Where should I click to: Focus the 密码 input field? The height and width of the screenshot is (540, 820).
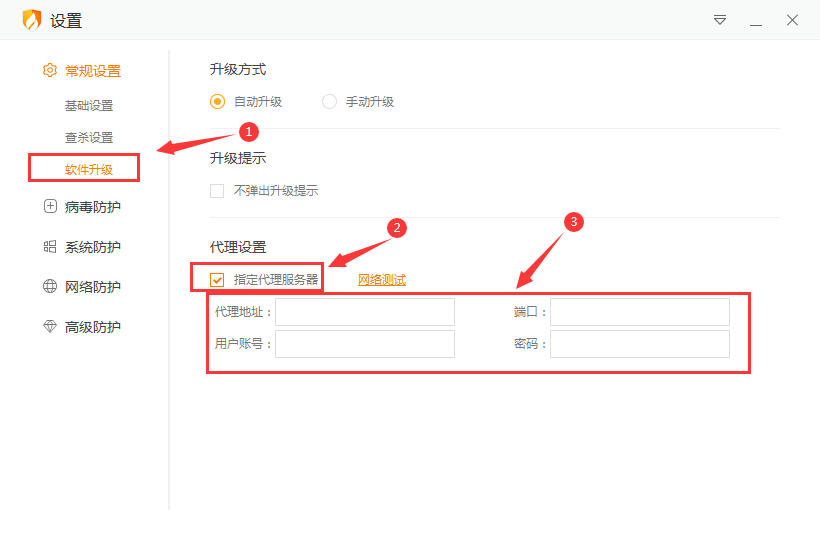tap(640, 344)
